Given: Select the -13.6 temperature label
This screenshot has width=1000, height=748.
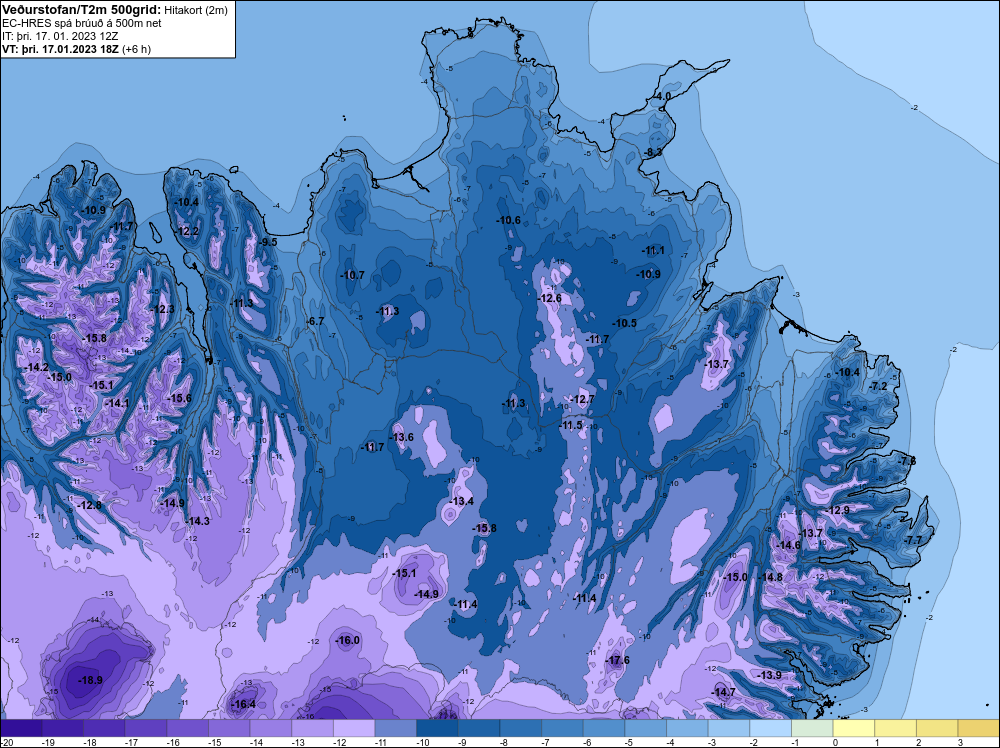Looking at the screenshot, I should 402,437.
